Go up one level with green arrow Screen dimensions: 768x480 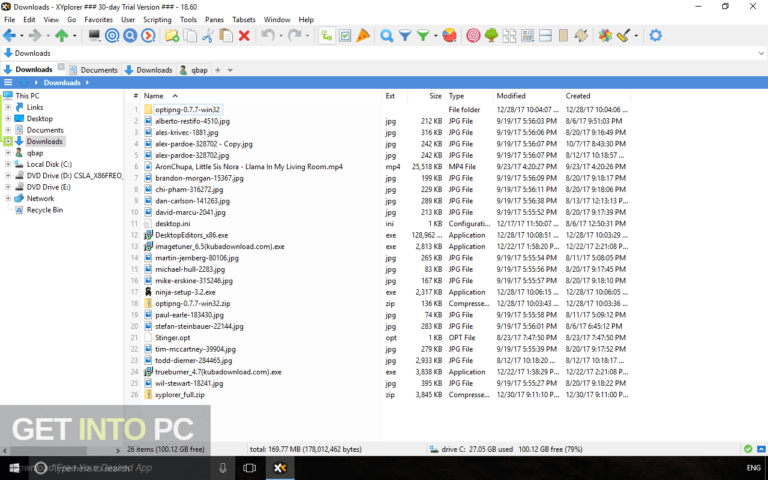pos(62,35)
